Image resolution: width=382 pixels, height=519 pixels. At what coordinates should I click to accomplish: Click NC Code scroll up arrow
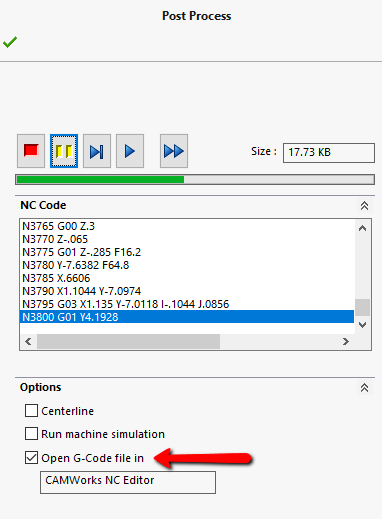[362, 228]
